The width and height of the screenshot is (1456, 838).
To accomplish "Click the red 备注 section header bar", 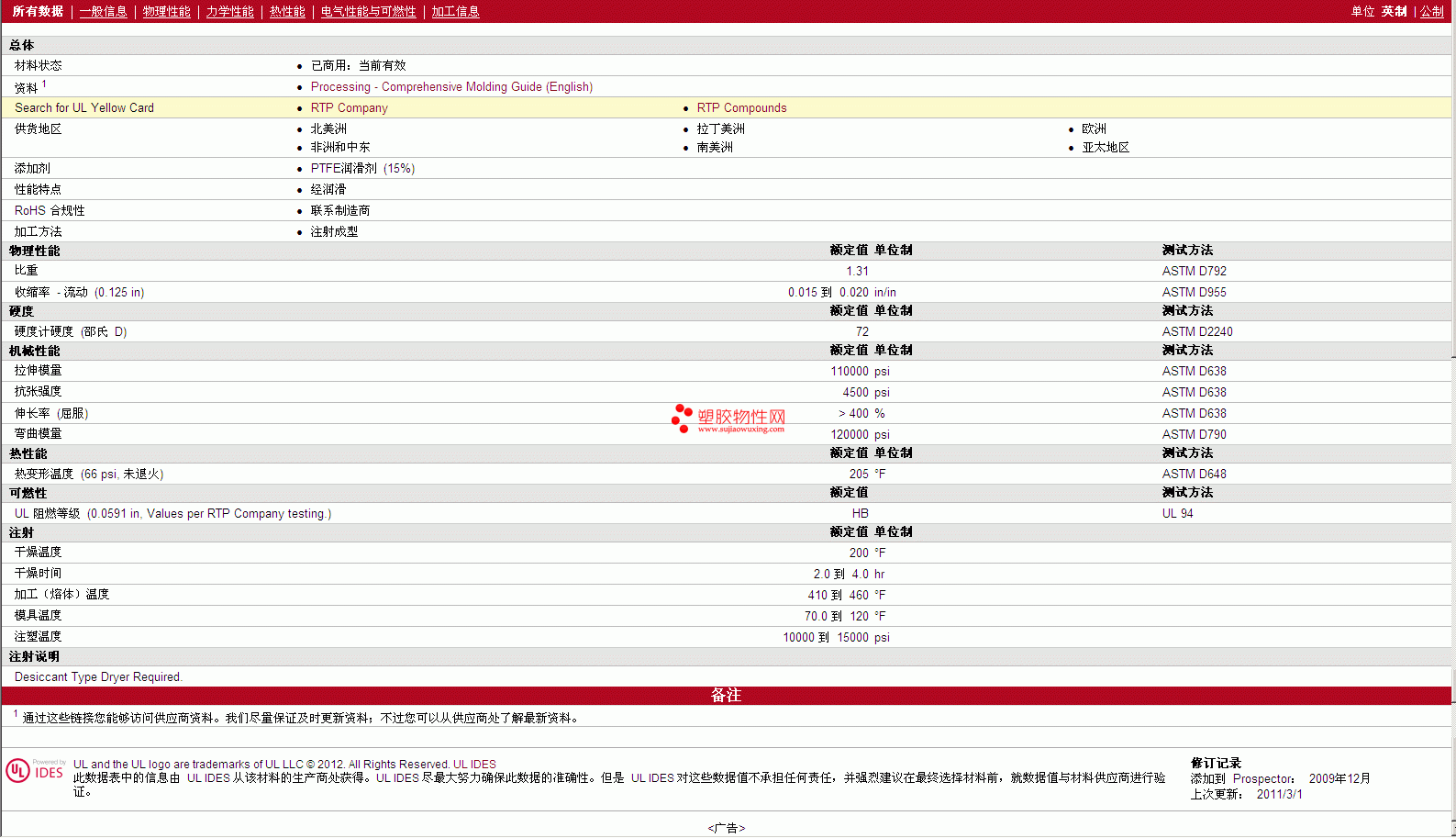I will click(x=726, y=695).
